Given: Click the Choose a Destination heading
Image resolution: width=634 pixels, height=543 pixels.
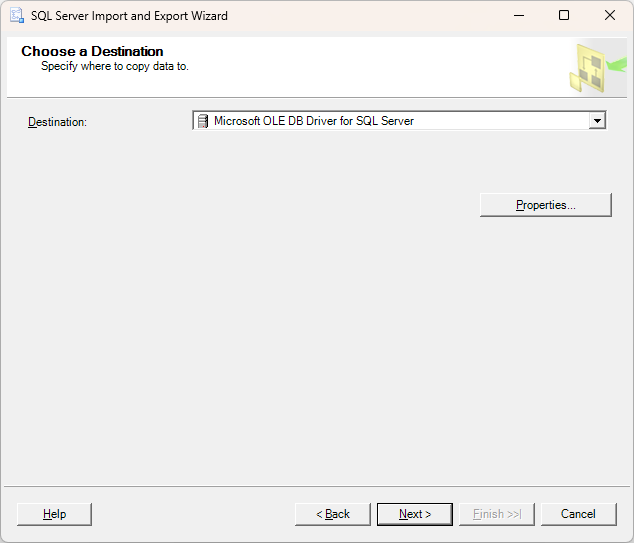Looking at the screenshot, I should [x=92, y=51].
